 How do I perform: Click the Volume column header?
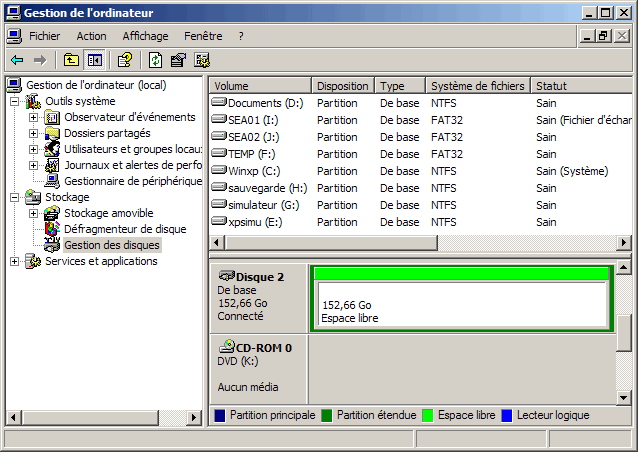click(x=259, y=86)
